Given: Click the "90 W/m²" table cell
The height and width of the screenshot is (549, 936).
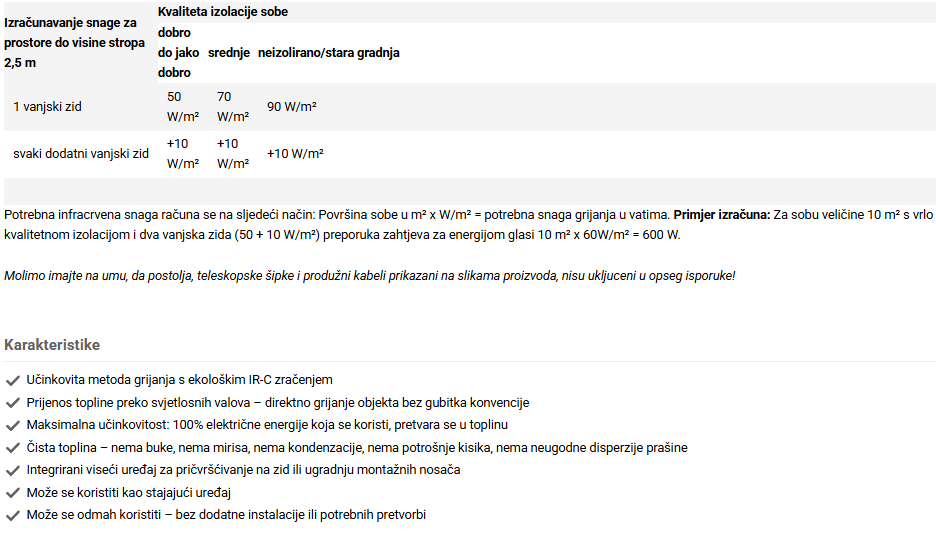Looking at the screenshot, I should coord(292,106).
